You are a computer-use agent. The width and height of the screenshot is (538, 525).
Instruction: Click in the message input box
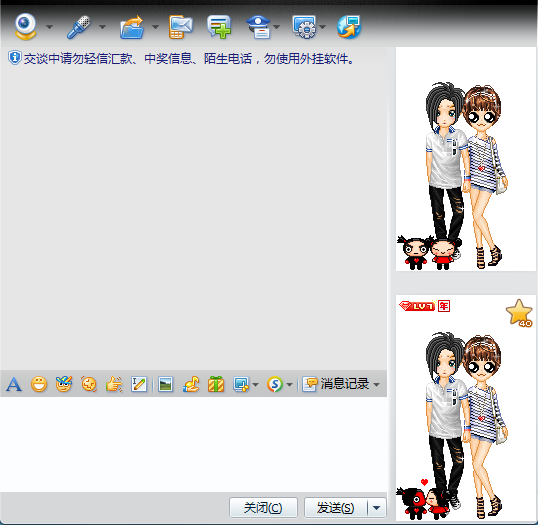pyautogui.click(x=194, y=444)
